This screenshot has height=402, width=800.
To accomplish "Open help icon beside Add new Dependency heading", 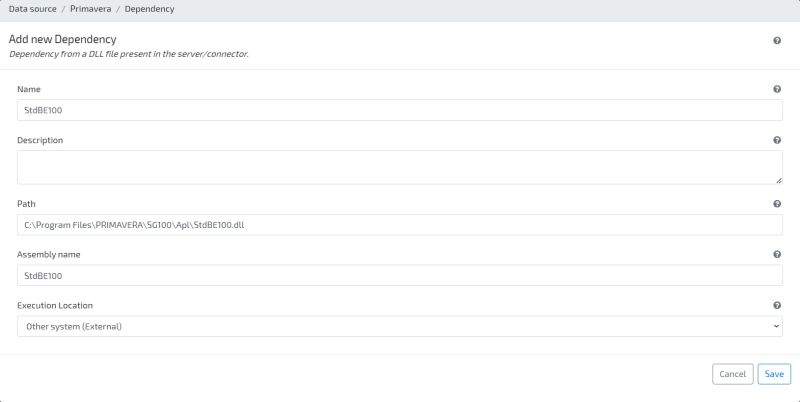I will [x=777, y=40].
